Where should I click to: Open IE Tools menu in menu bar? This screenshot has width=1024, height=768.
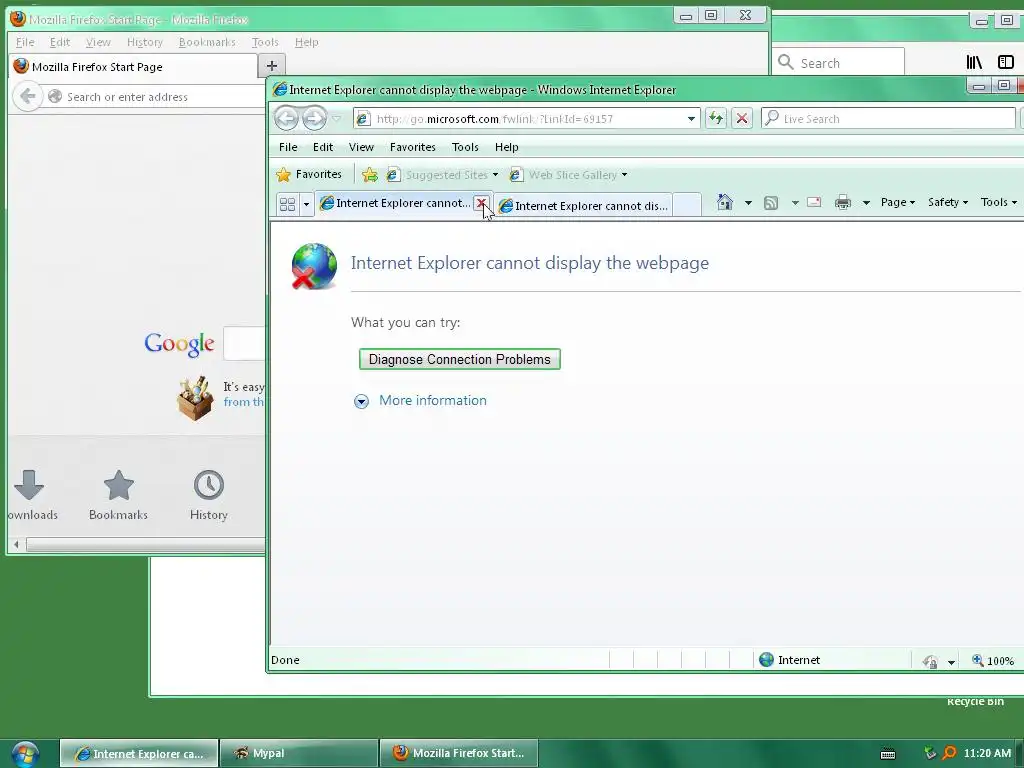click(x=465, y=147)
